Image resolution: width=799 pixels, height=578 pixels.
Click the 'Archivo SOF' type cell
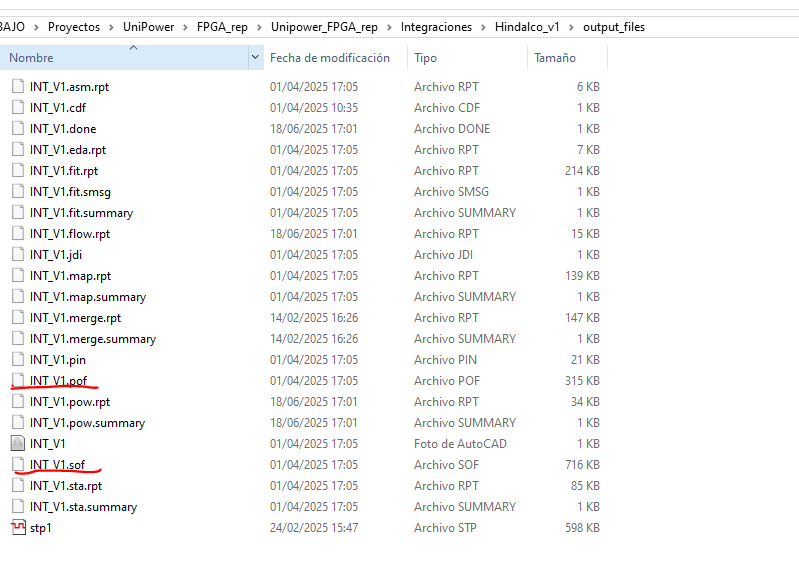pos(446,465)
